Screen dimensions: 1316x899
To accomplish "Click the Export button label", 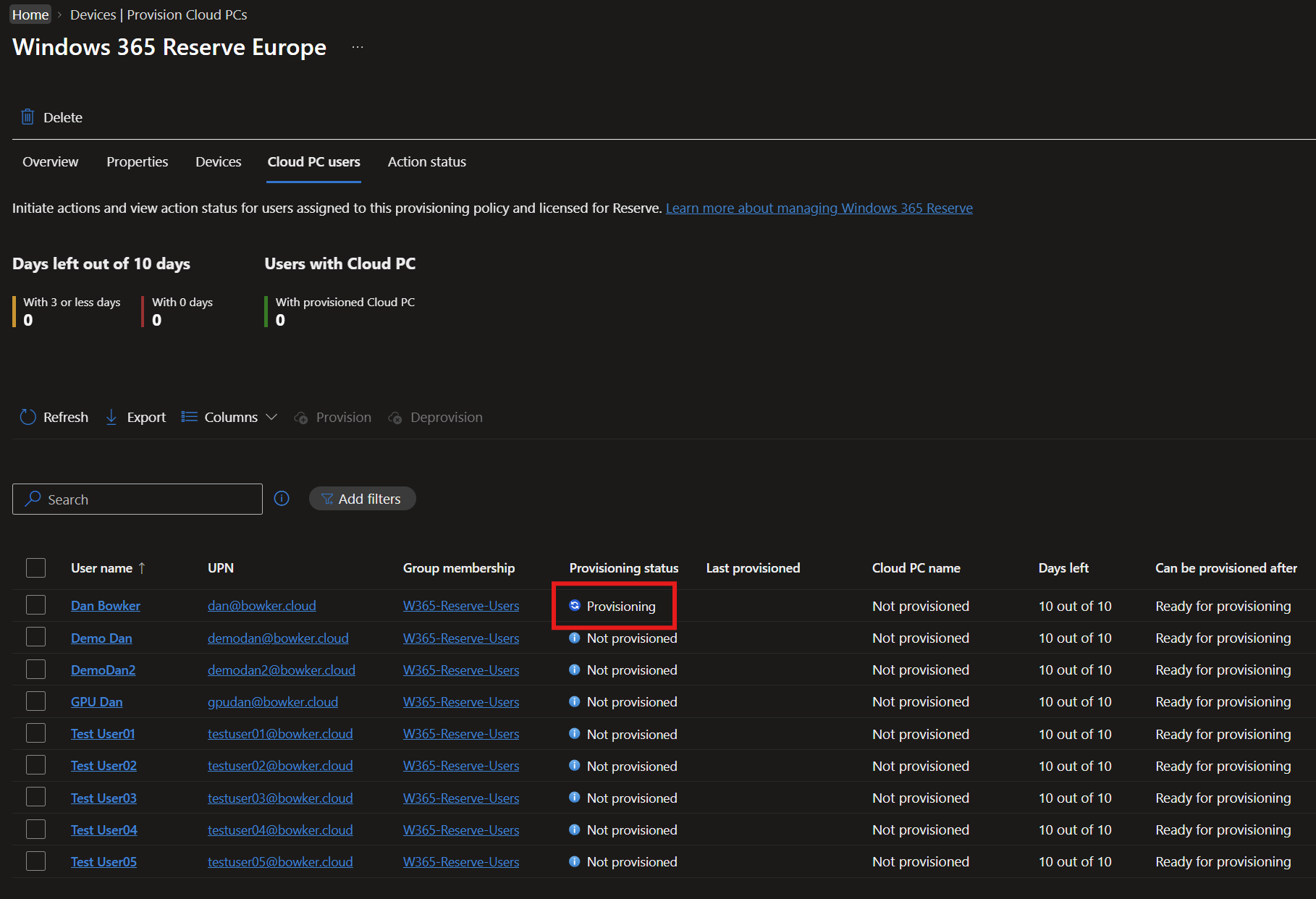I will [x=146, y=418].
